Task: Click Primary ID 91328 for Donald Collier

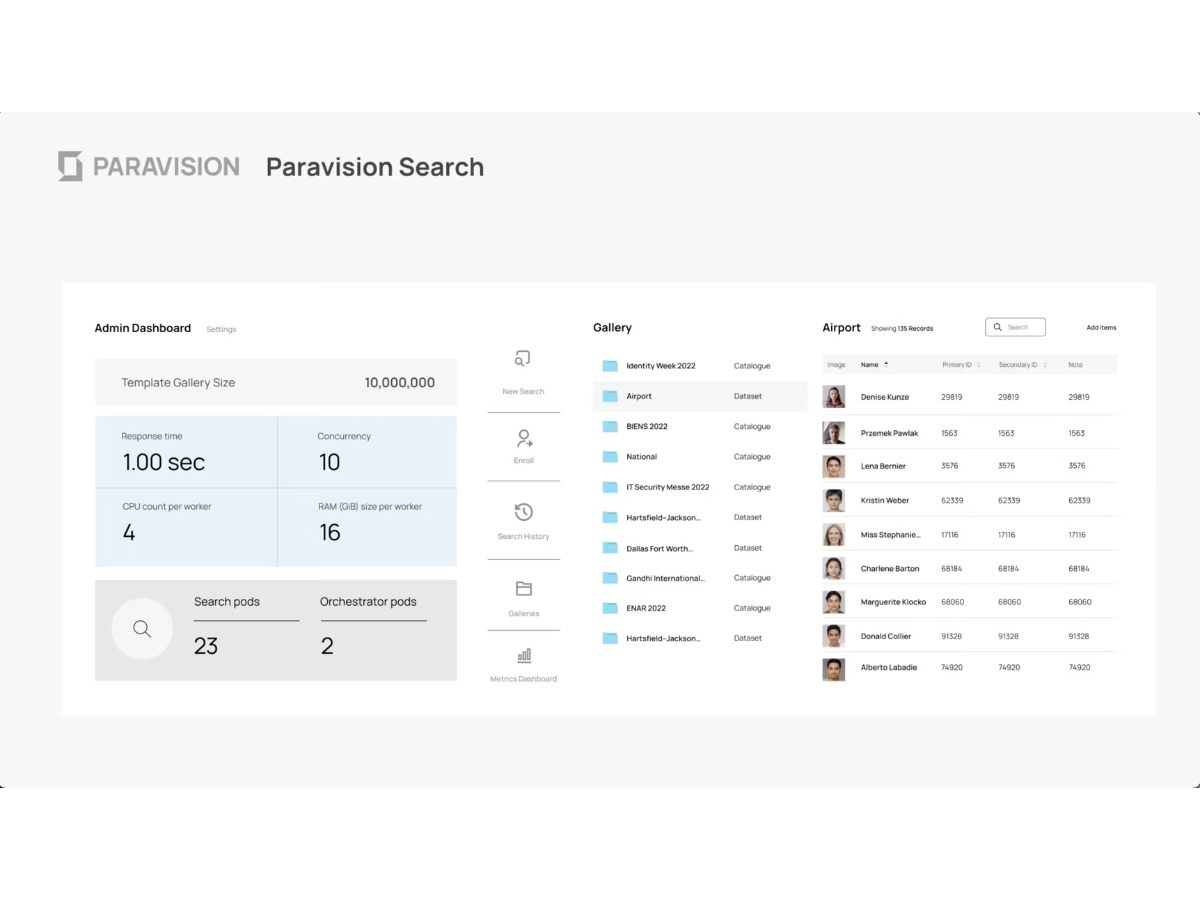Action: [952, 636]
